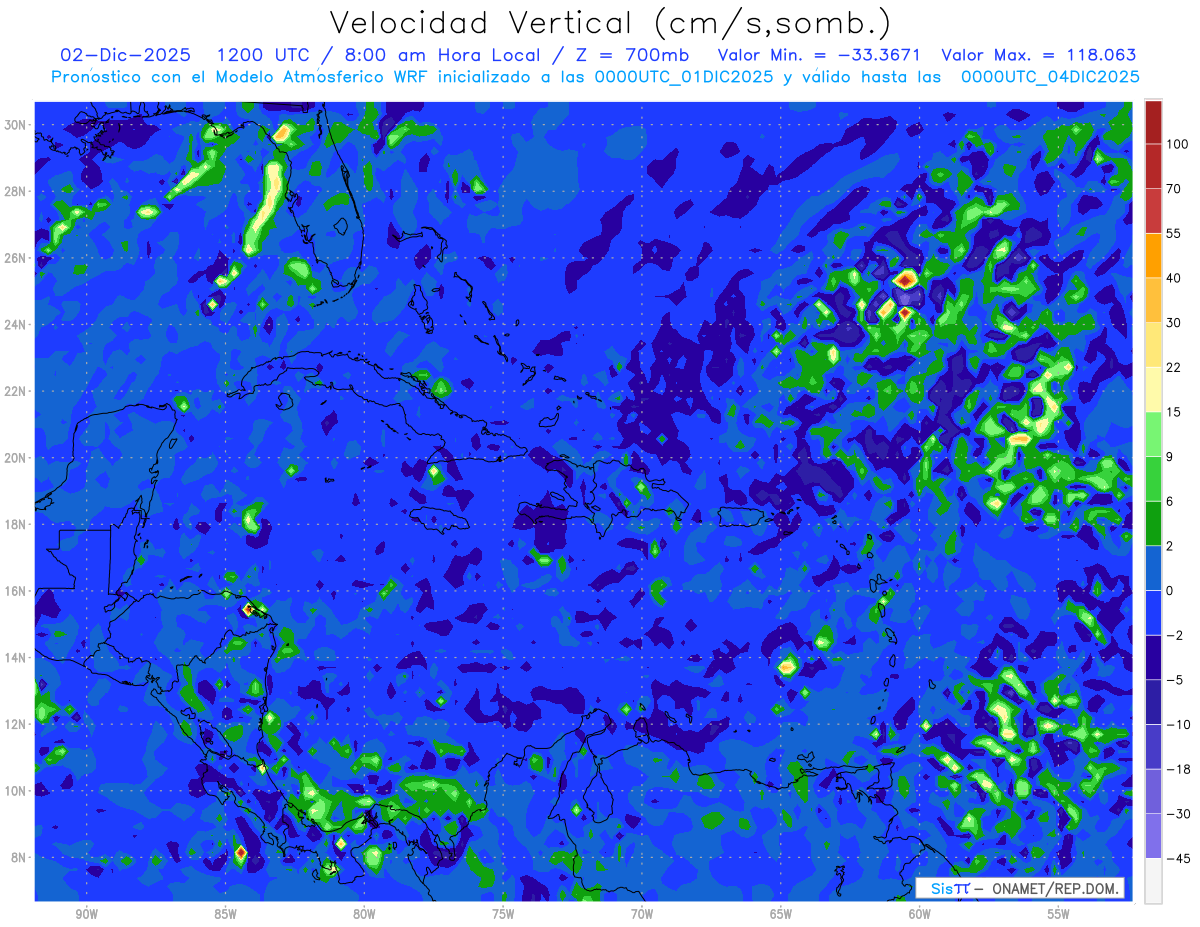Click the valid-until time '0000UTC_04DIC2025'
This screenshot has width=1200, height=927.
[1049, 77]
